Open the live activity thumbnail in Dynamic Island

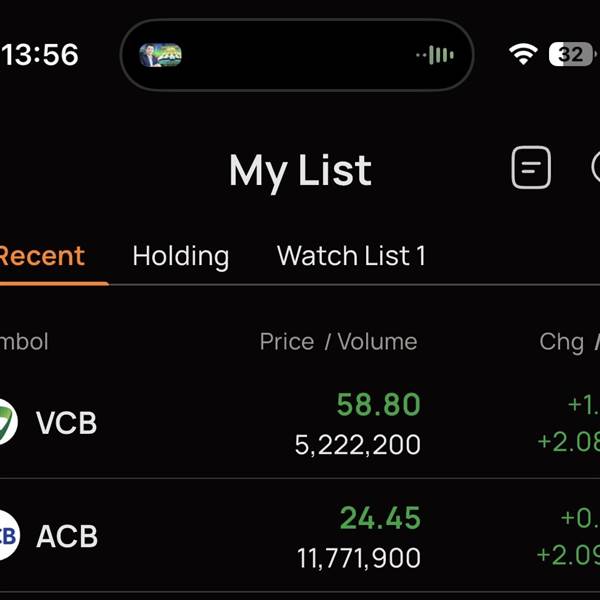(x=160, y=55)
